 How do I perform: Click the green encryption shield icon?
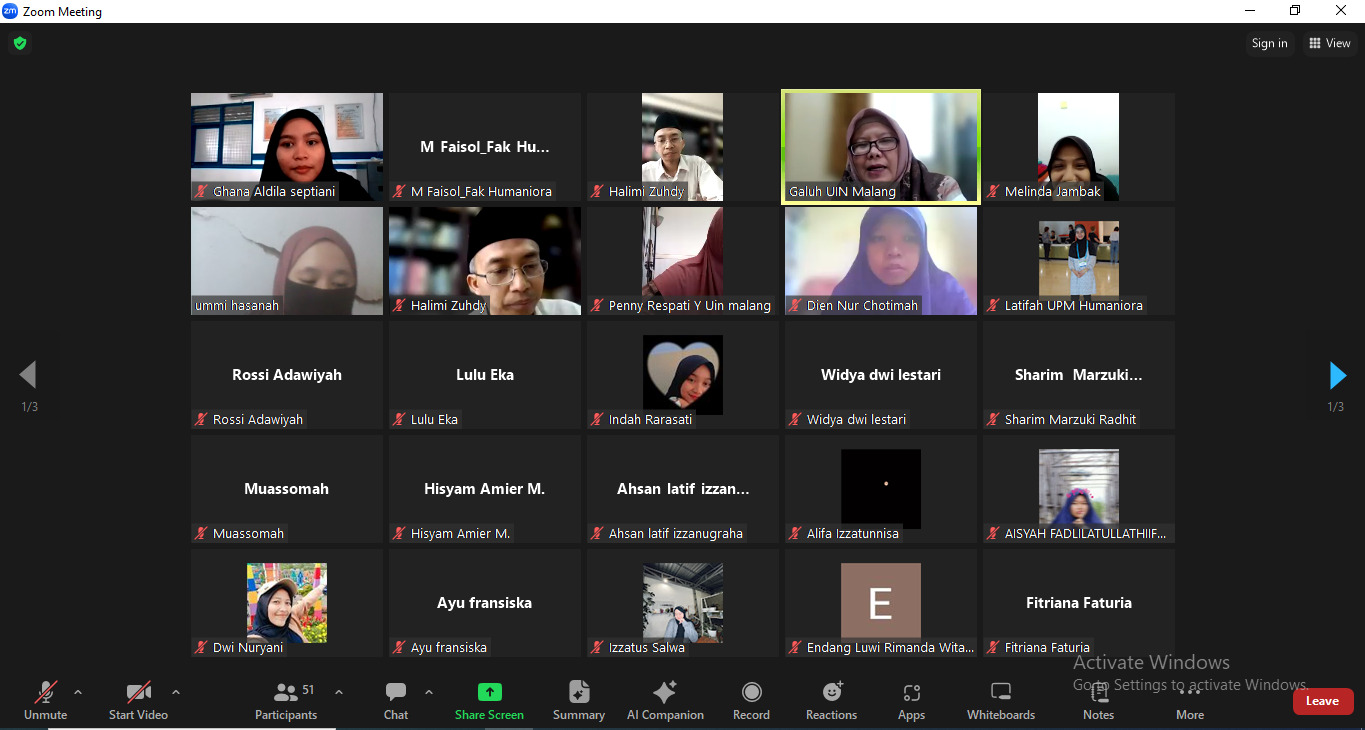click(19, 43)
